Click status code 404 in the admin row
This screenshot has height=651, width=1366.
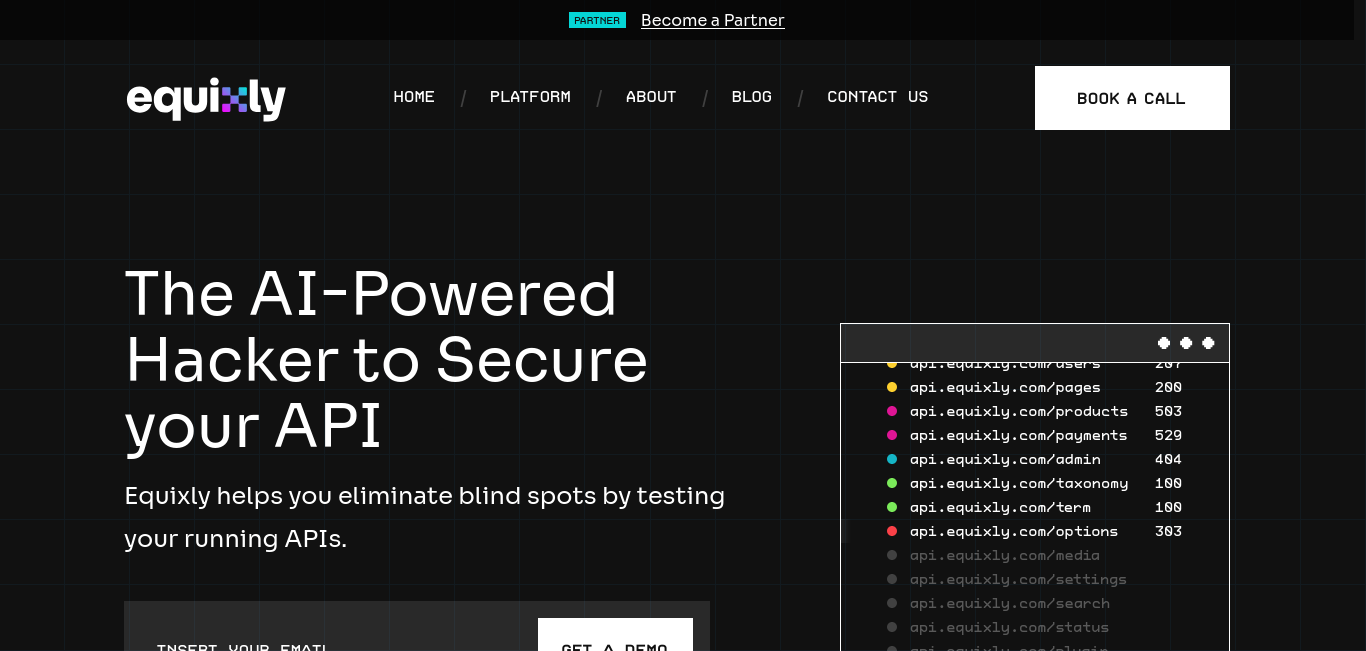click(x=1168, y=459)
